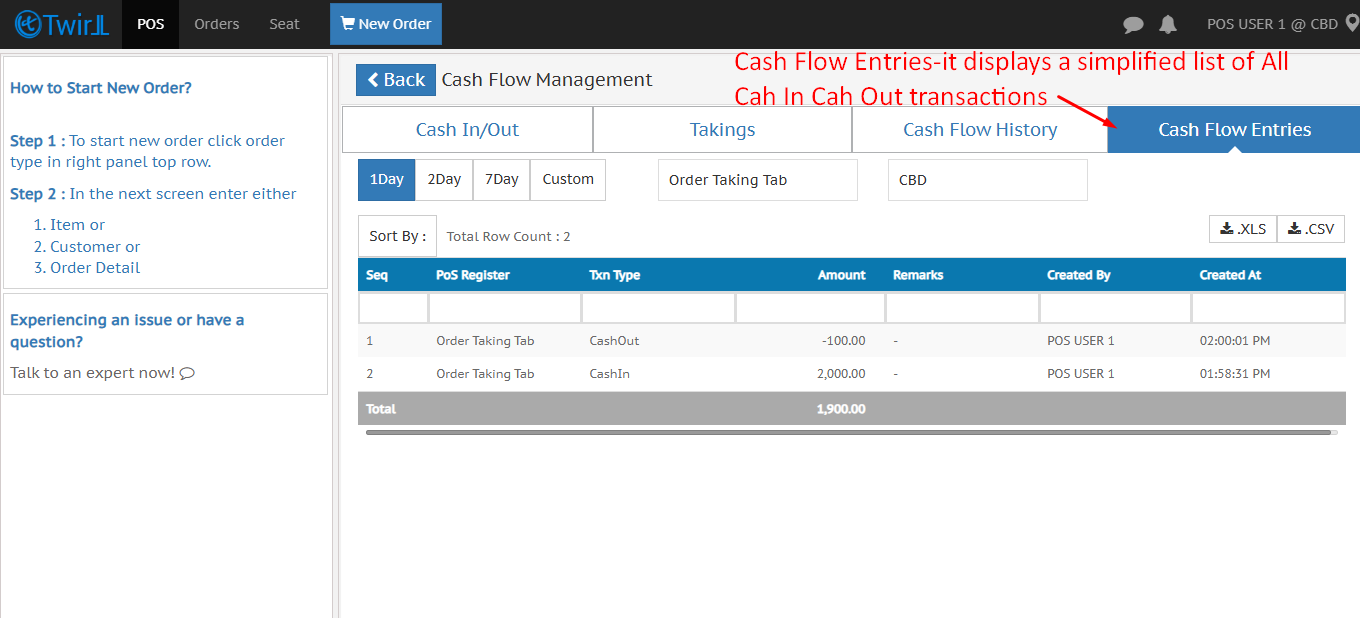Image resolution: width=1360 pixels, height=618 pixels.
Task: Start a New Order with cart button
Action: 386,24
